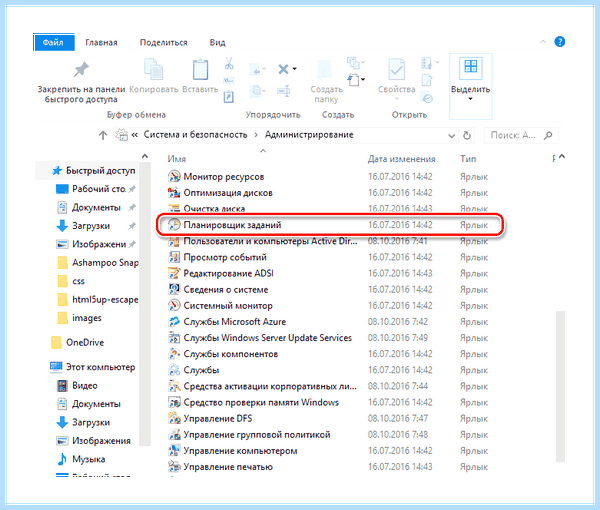Select Быстрый доступ in navigation pane
Screen dimensions: 600x510
click(x=93, y=171)
